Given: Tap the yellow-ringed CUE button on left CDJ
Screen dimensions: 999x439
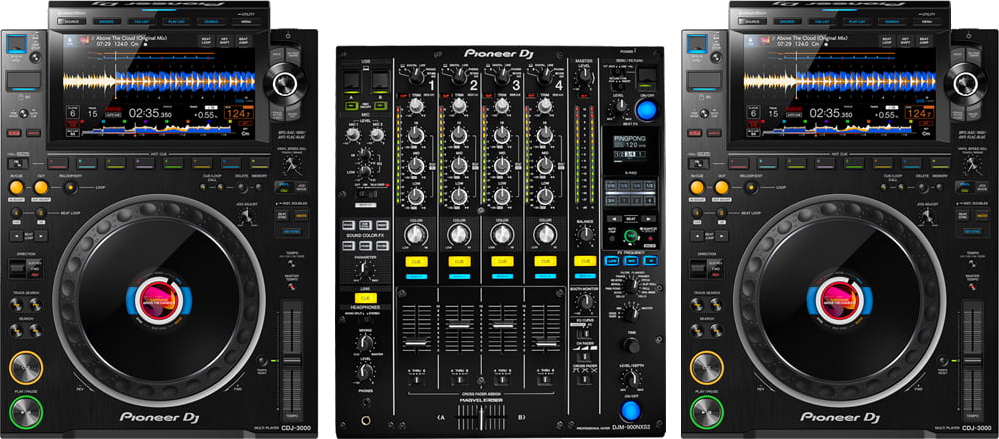Looking at the screenshot, I should tap(25, 368).
